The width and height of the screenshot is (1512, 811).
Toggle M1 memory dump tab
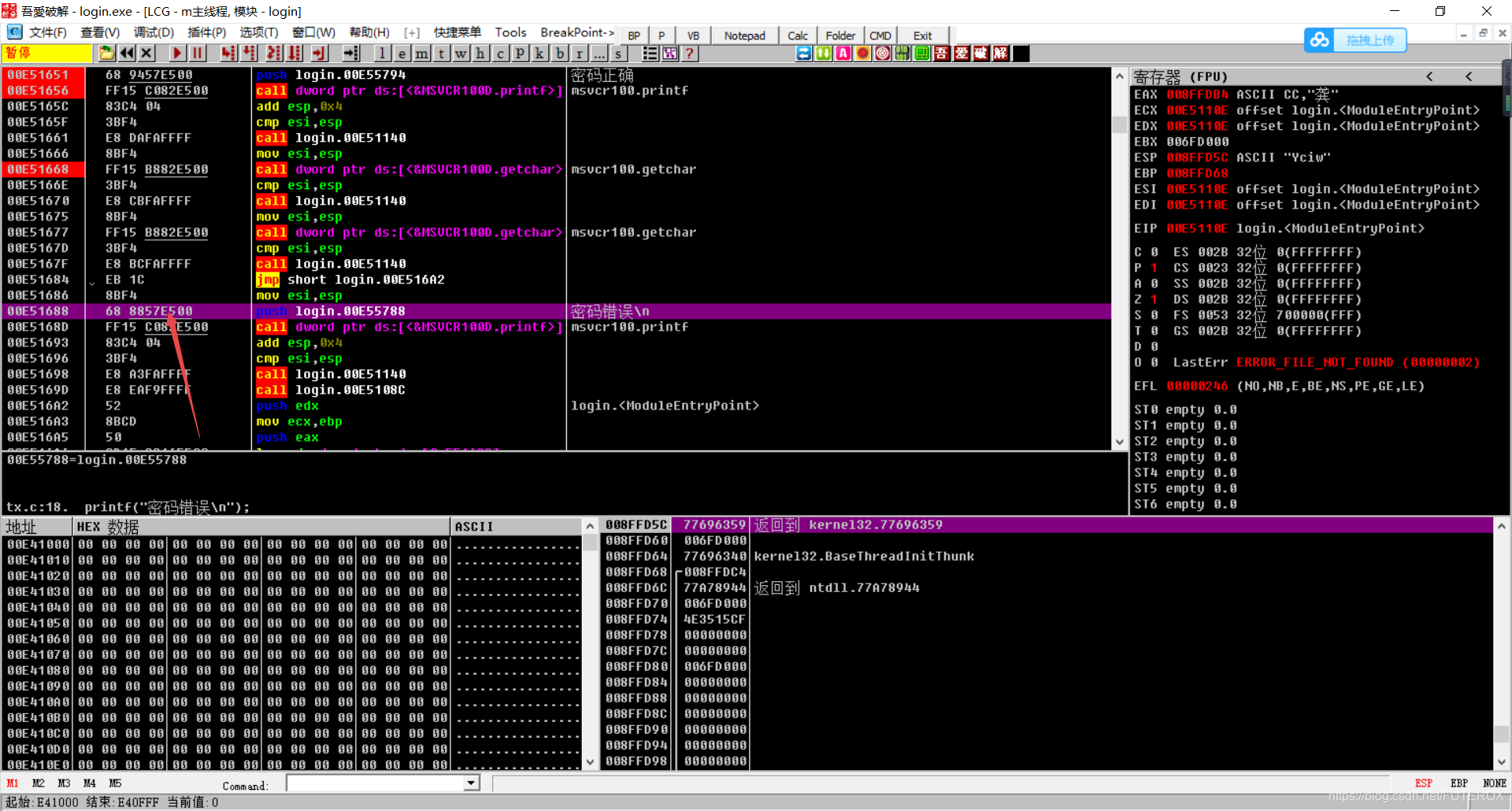click(13, 783)
